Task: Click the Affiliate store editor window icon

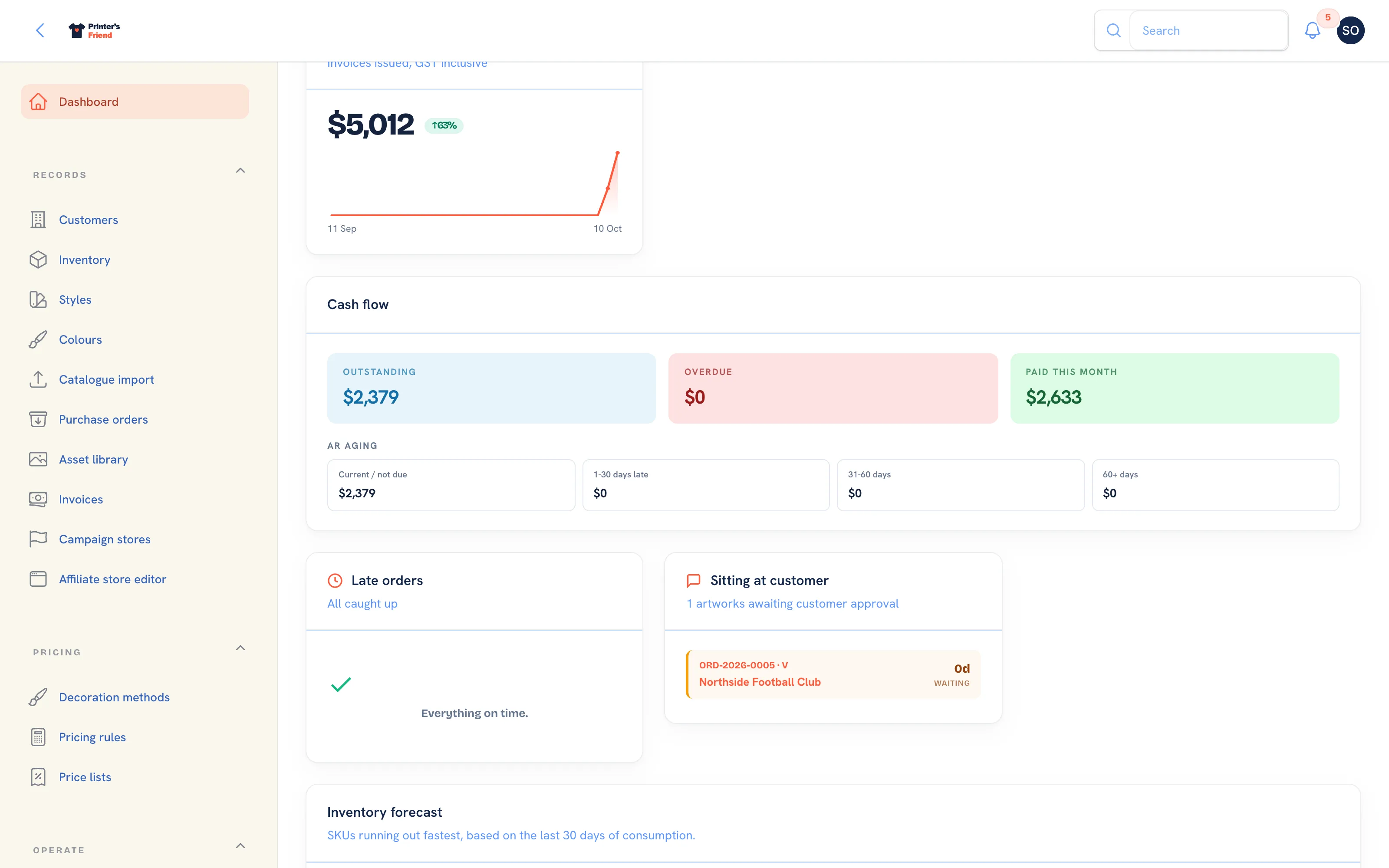Action: click(38, 579)
